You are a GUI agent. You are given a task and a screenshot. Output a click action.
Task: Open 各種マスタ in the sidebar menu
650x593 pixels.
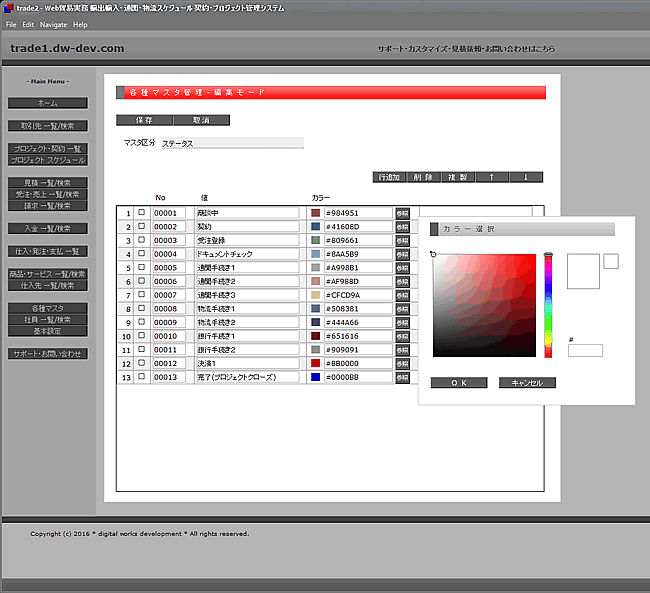tap(48, 308)
